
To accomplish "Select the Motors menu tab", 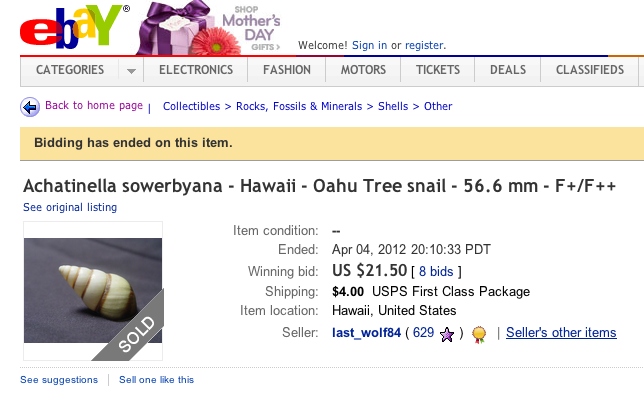I will (x=363, y=70).
